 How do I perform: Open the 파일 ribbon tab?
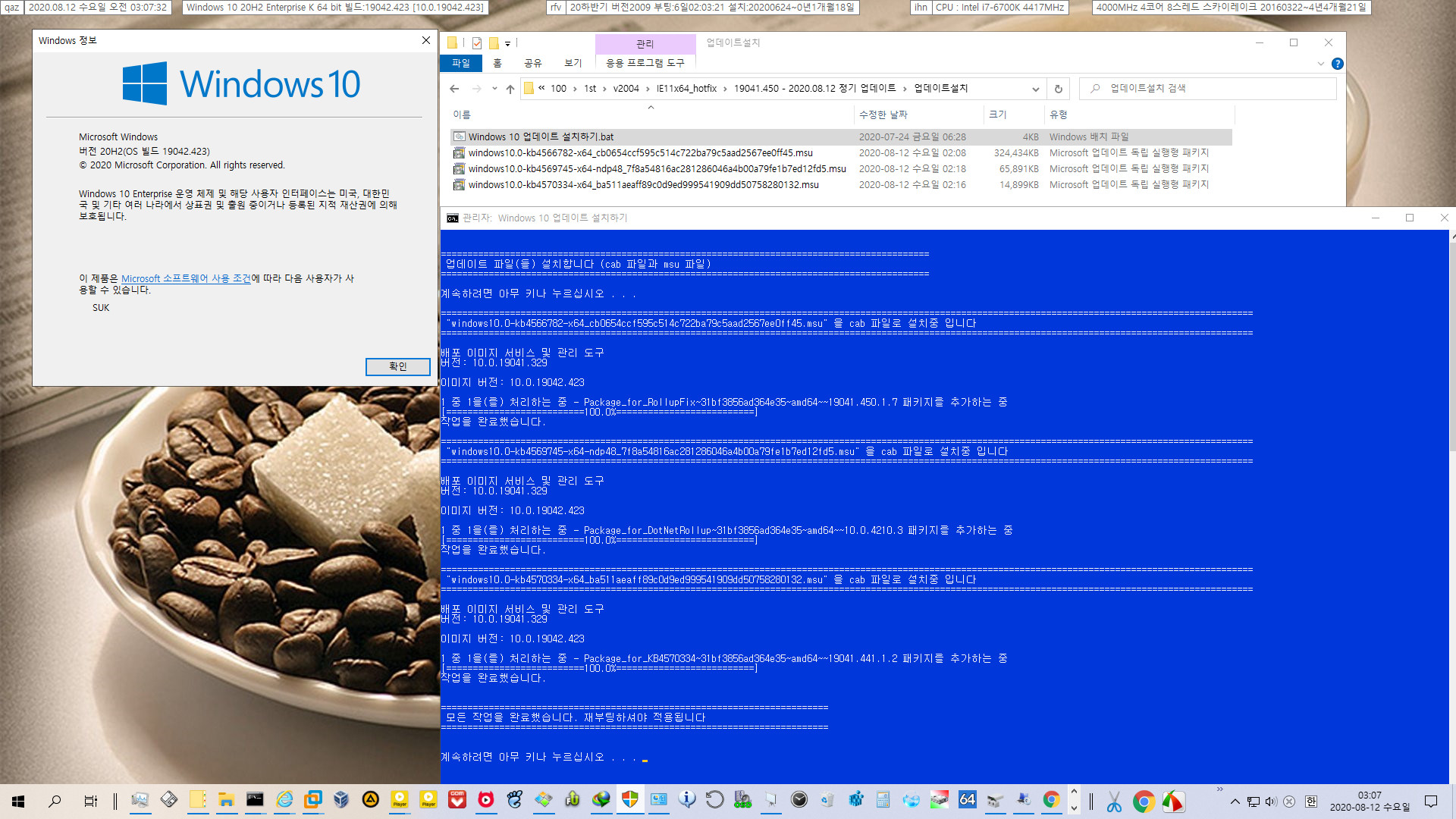pos(460,63)
